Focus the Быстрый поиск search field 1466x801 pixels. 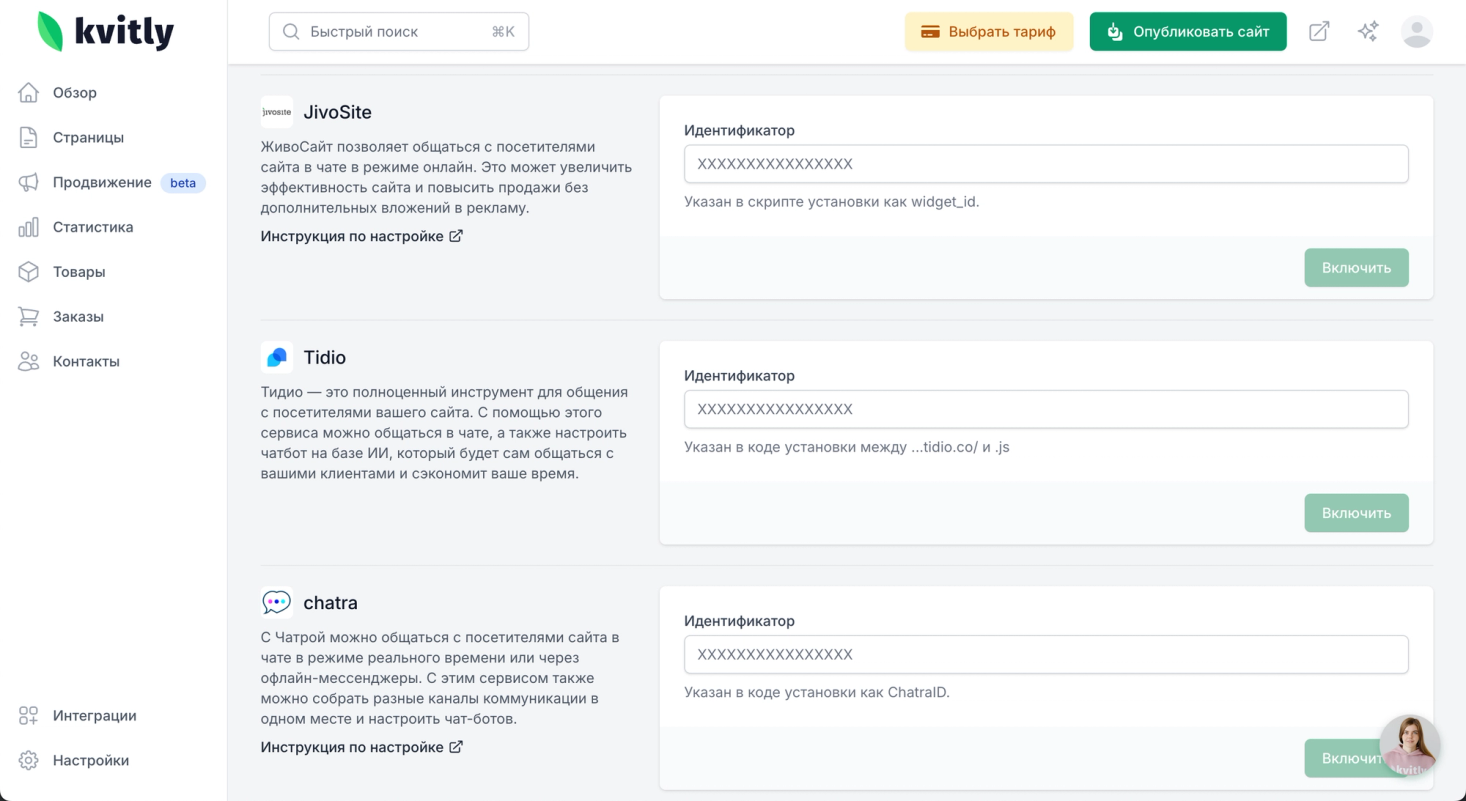(x=399, y=32)
